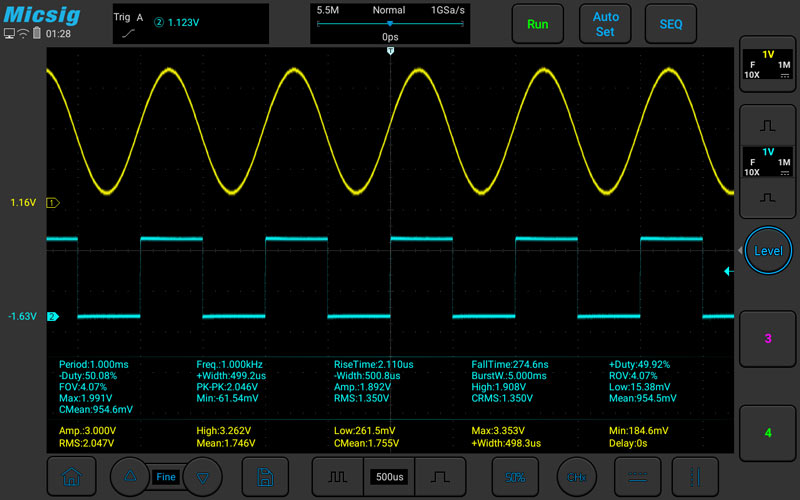The image size is (800, 500).
Task: Click the battery status icon
Action: (x=37, y=33)
